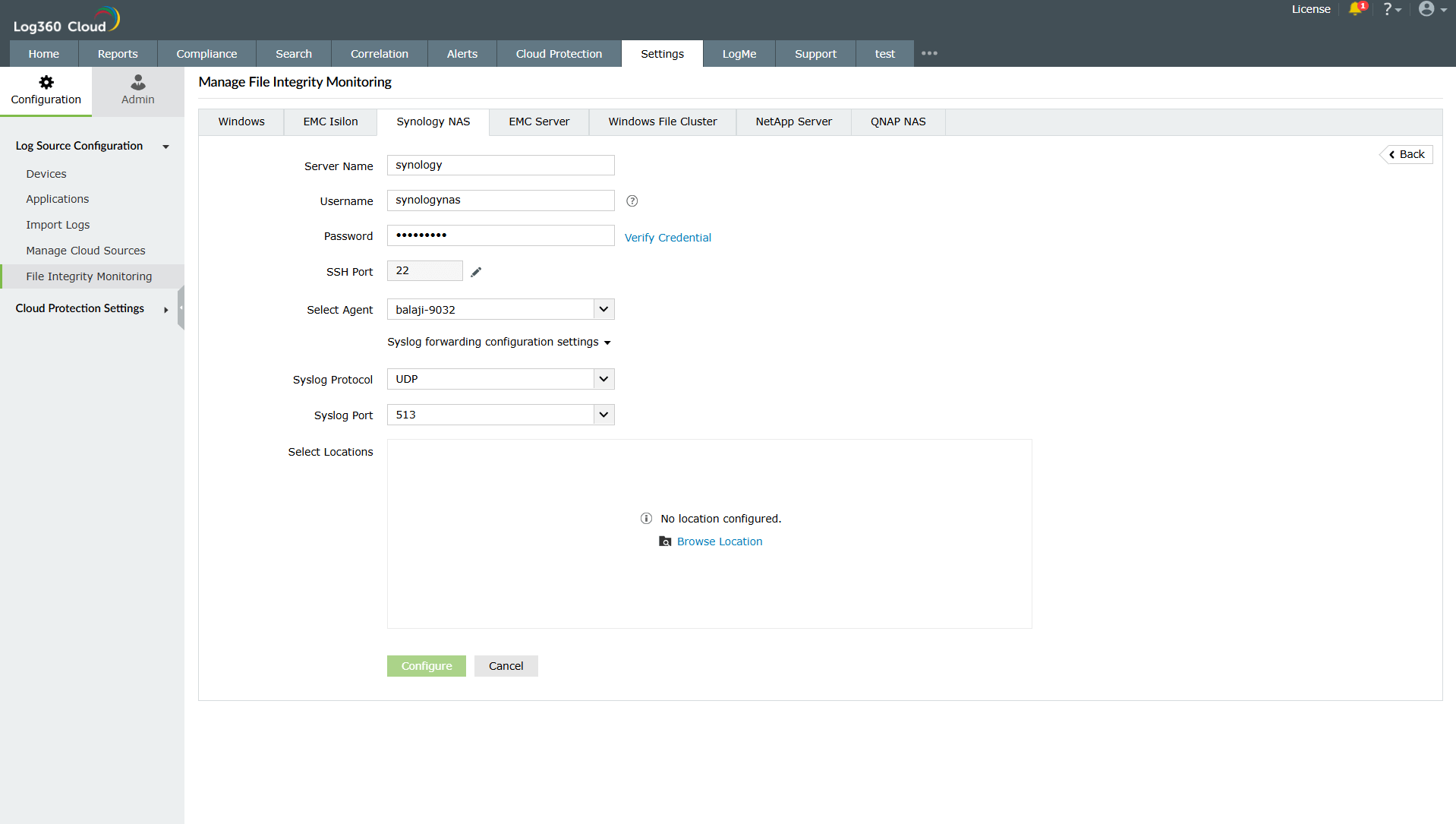Open the Syslog Protocol dropdown
The image size is (1456, 824).
pyautogui.click(x=603, y=378)
